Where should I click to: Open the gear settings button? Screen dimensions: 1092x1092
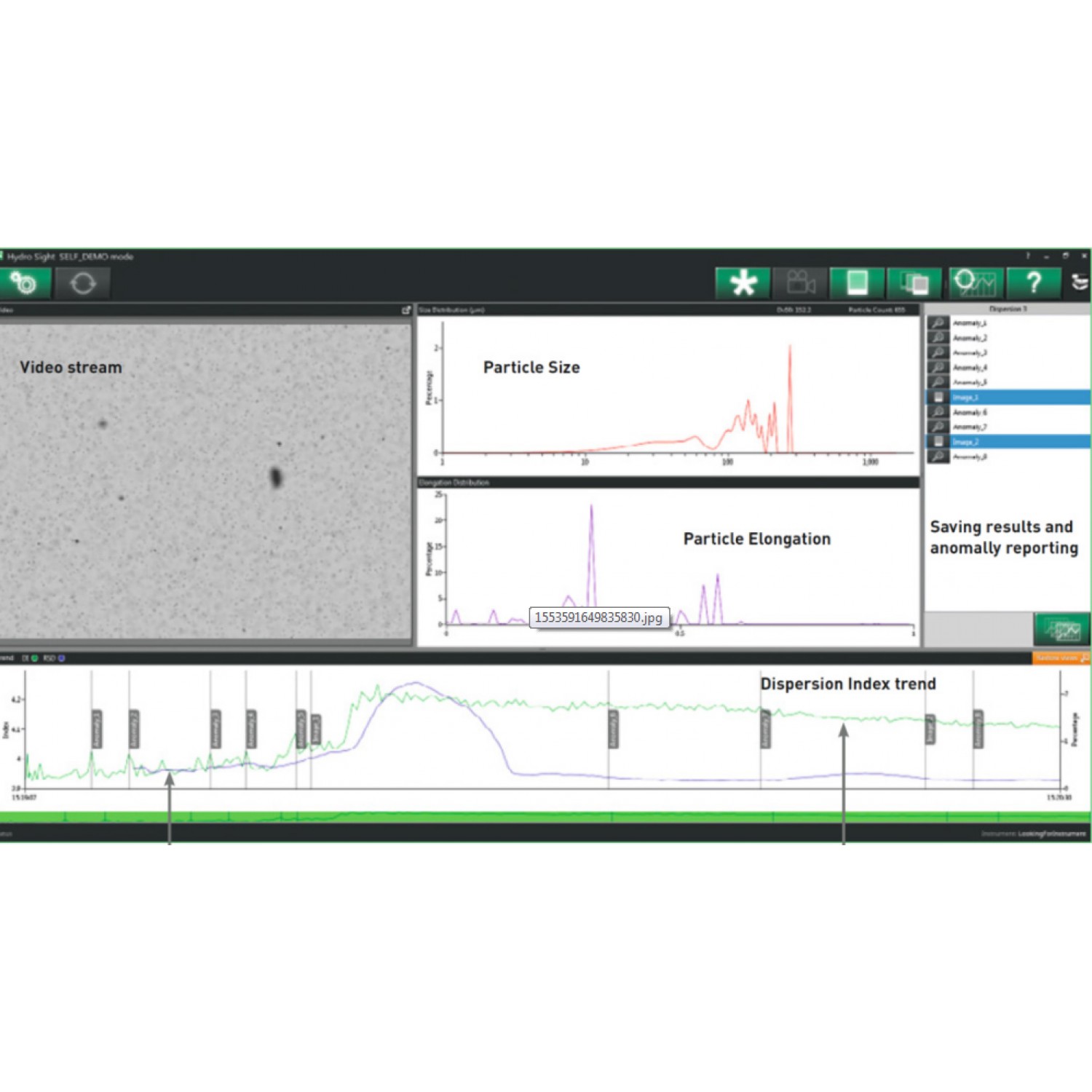click(25, 283)
